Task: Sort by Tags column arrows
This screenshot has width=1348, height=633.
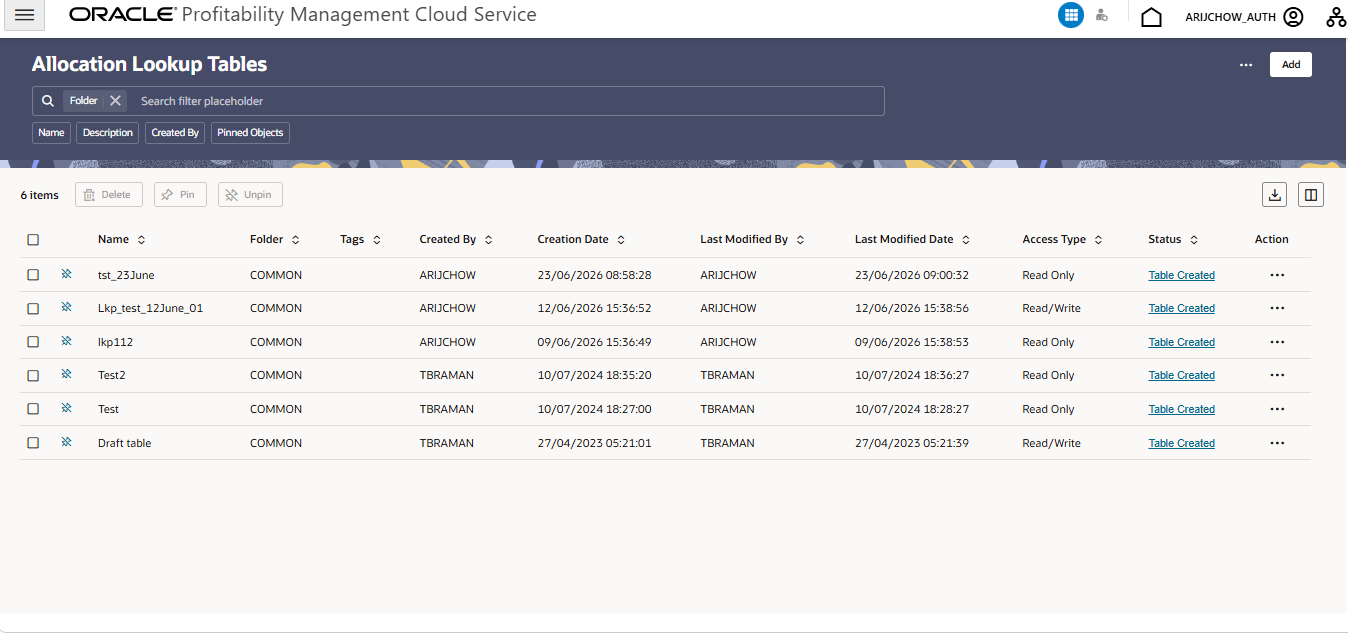Action: [x=377, y=240]
